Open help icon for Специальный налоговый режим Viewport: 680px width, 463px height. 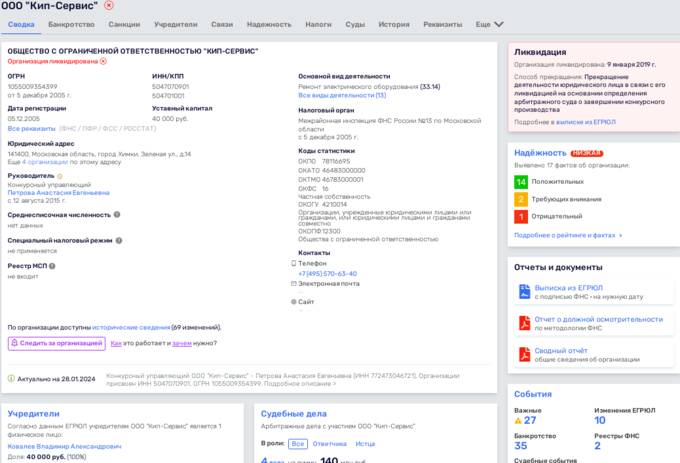tap(119, 240)
